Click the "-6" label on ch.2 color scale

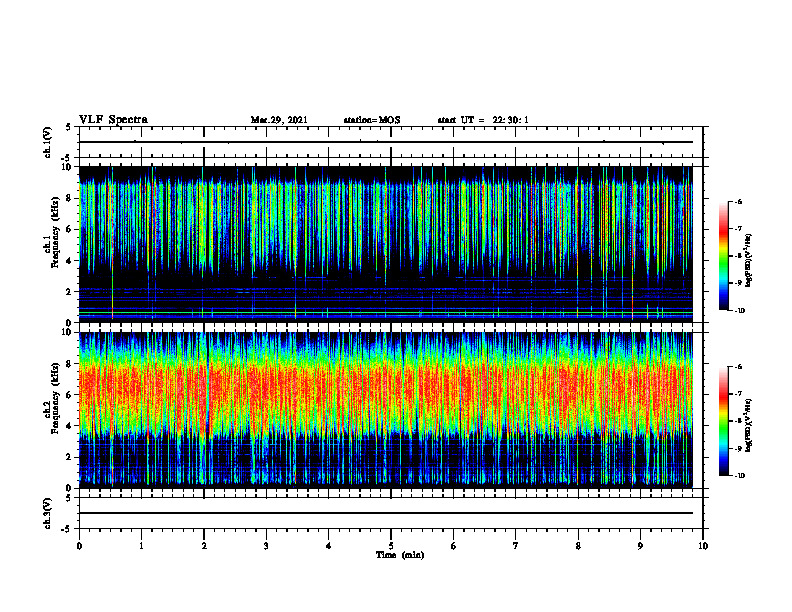coord(738,367)
